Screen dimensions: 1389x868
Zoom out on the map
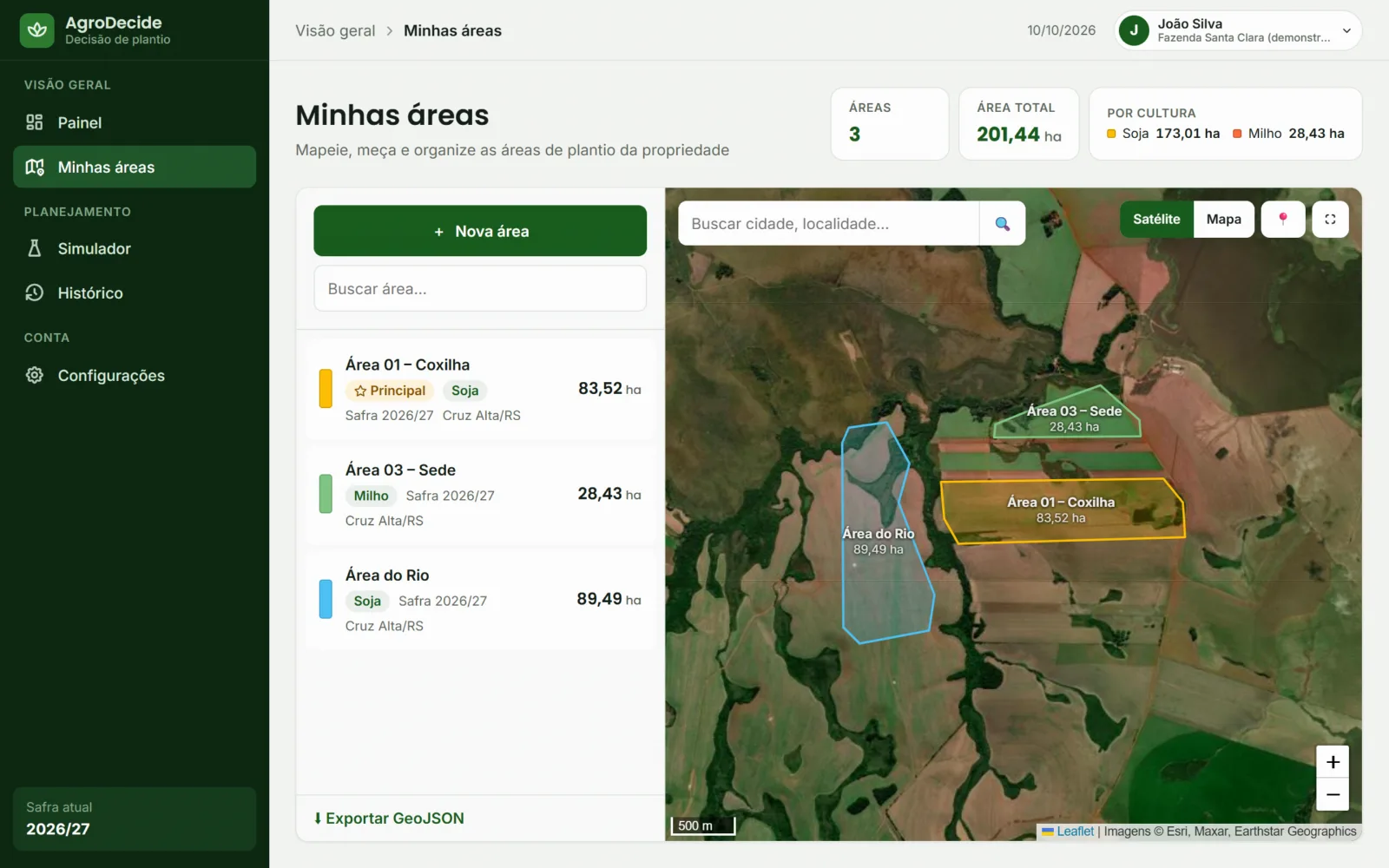[x=1333, y=794]
